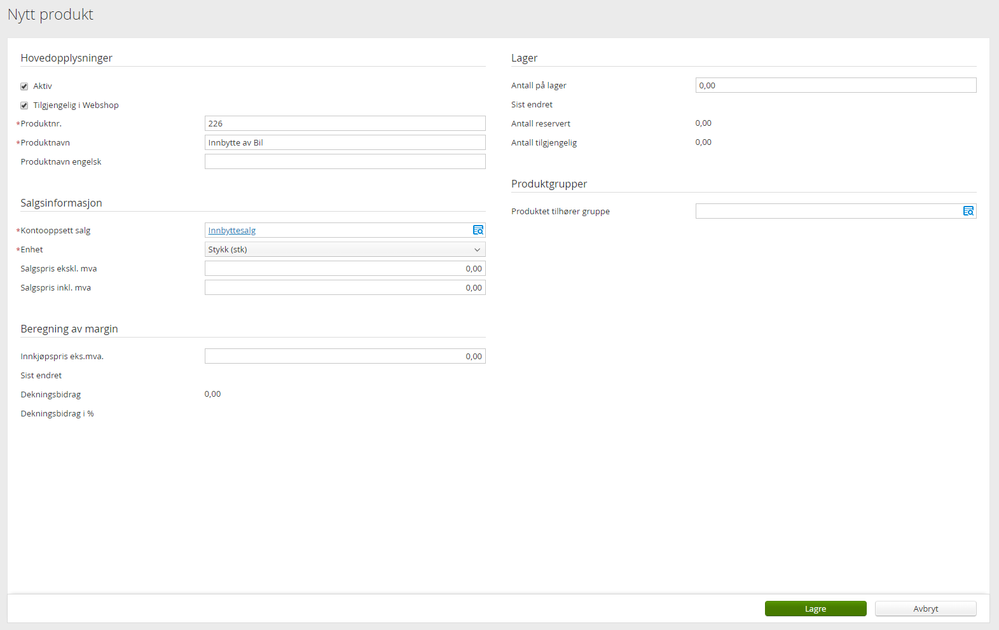Edit the Produktnavn field Innbytte av Bil
Screen dimensions: 999x630
(x=345, y=142)
